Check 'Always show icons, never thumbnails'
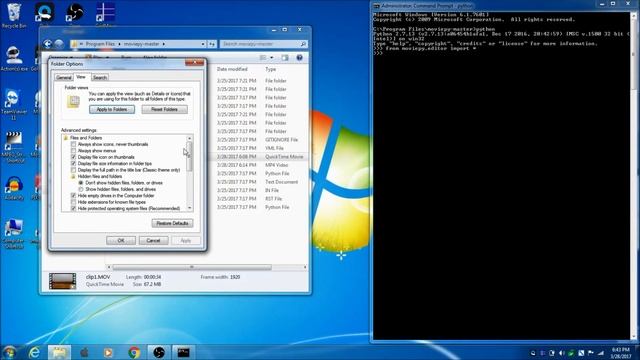Screen dimensions: 640x360 (73, 144)
